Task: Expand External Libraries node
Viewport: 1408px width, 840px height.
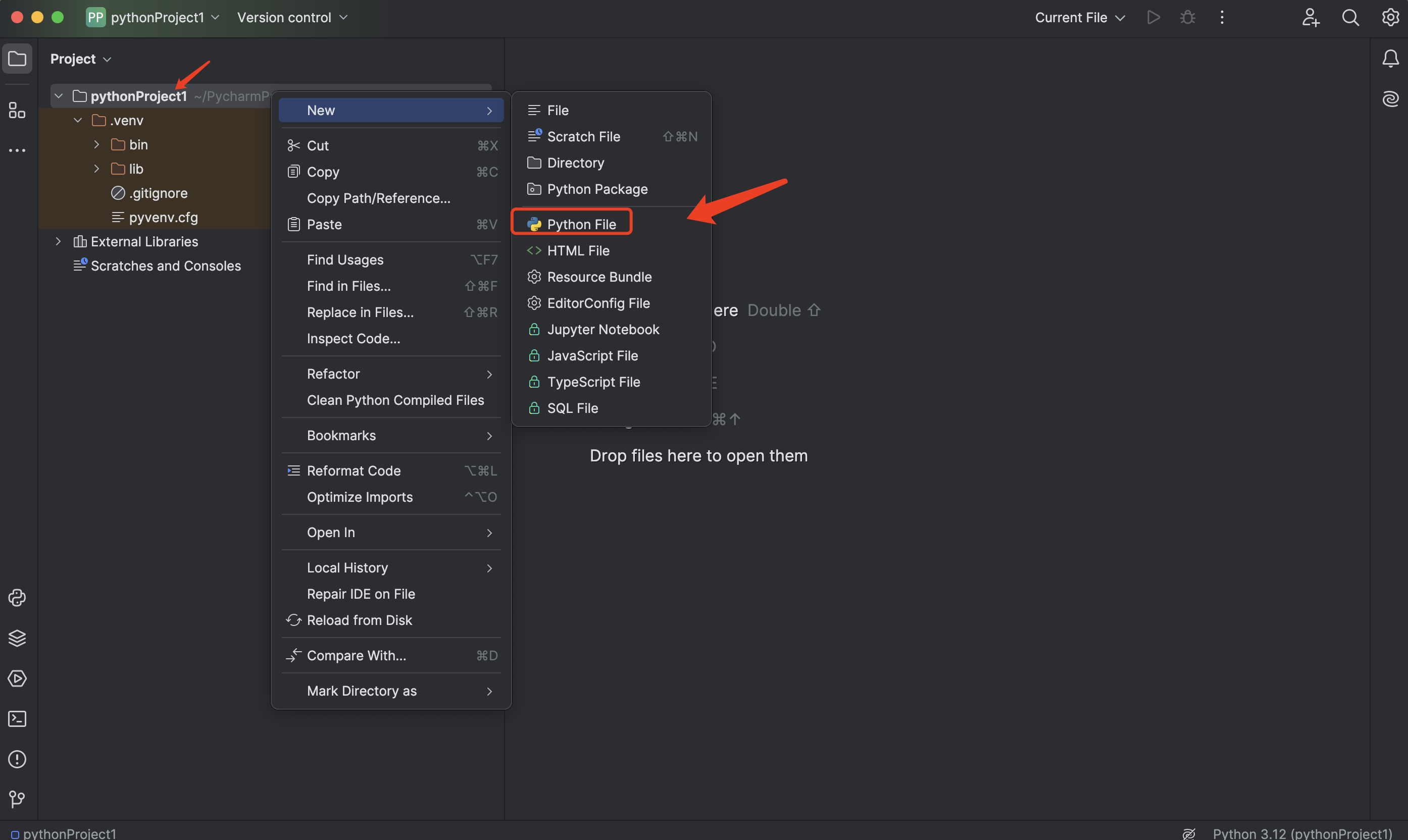Action: click(58, 242)
